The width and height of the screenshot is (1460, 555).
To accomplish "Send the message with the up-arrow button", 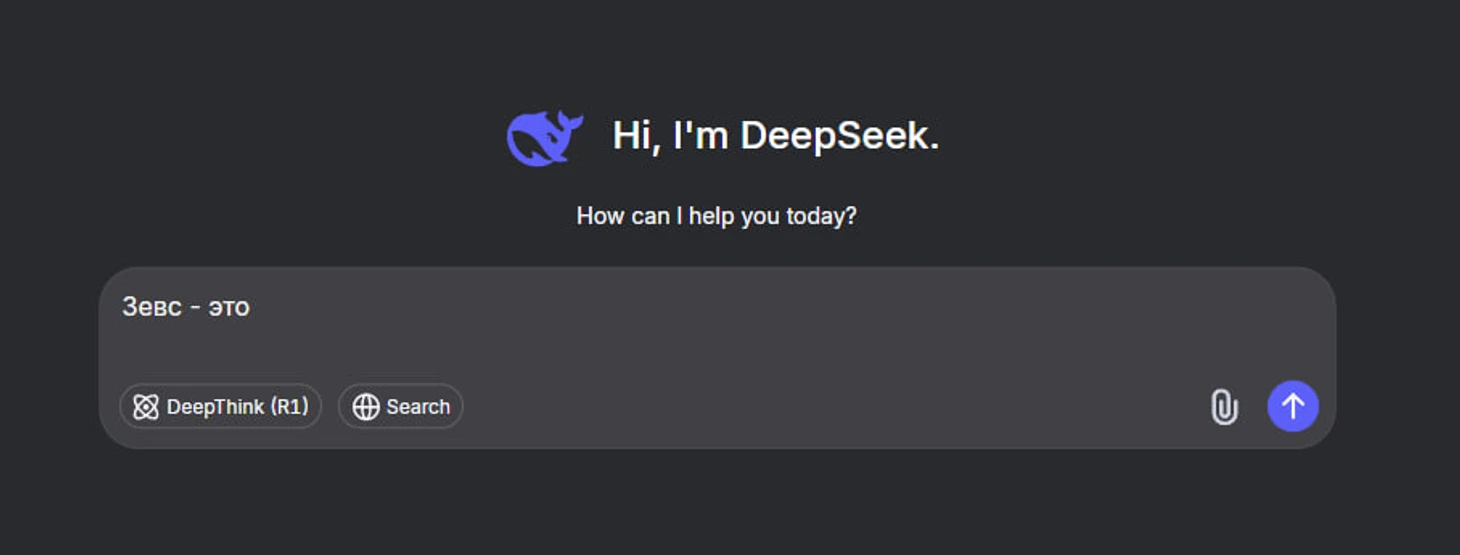I will 1293,406.
